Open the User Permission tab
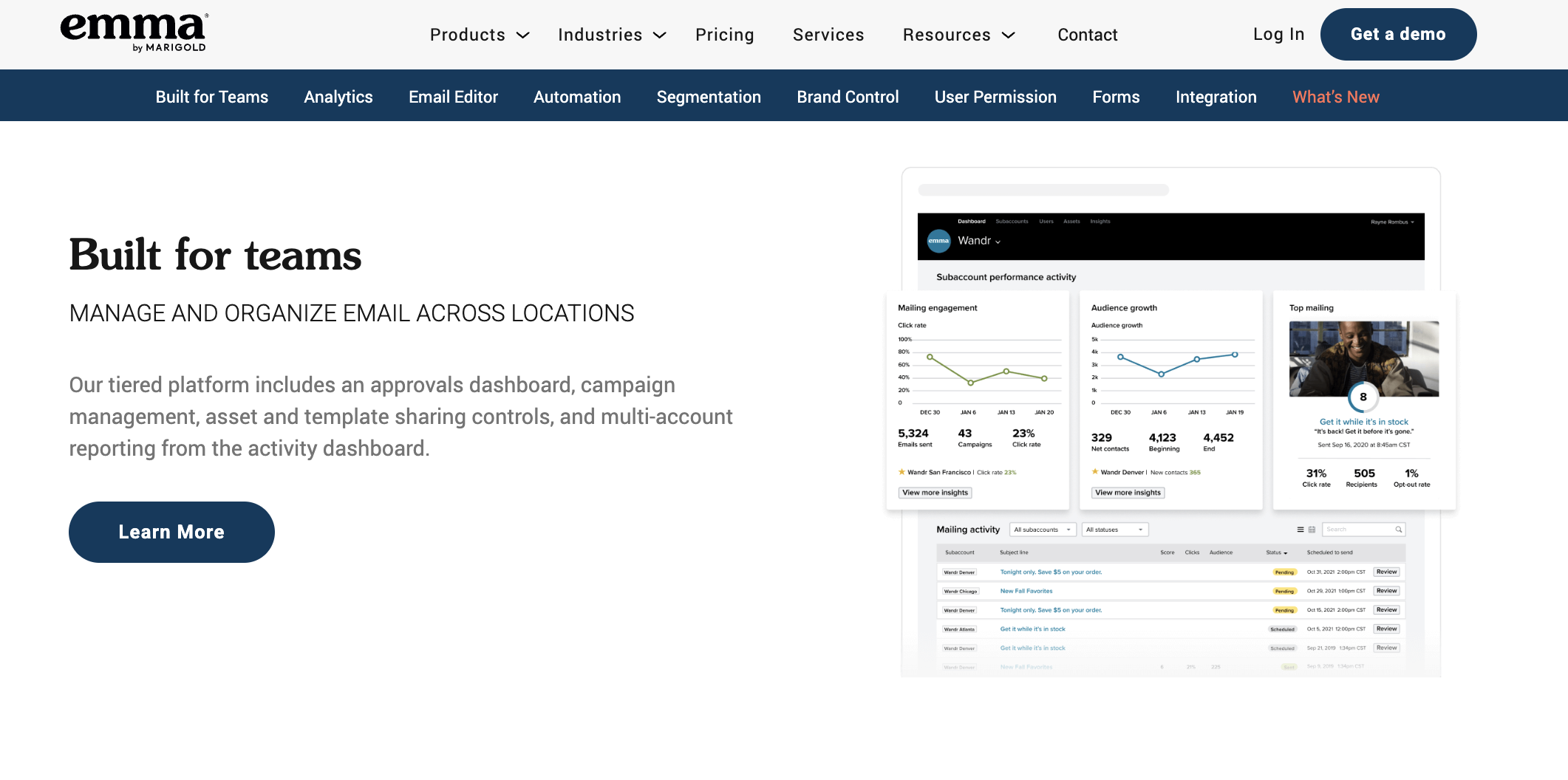This screenshot has width=1568, height=780. coord(995,97)
